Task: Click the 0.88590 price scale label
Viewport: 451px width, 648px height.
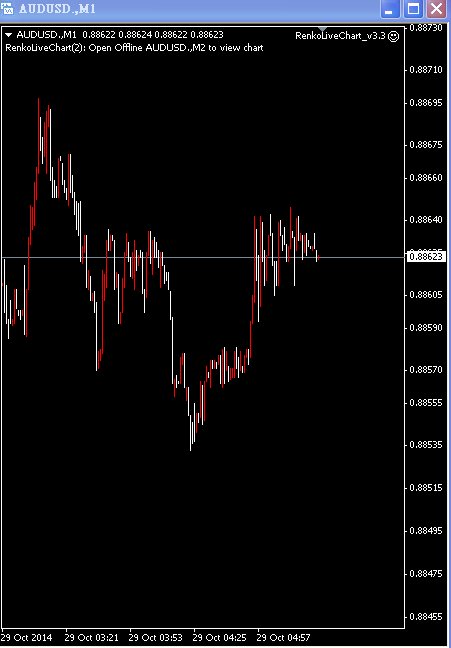Action: (x=426, y=328)
